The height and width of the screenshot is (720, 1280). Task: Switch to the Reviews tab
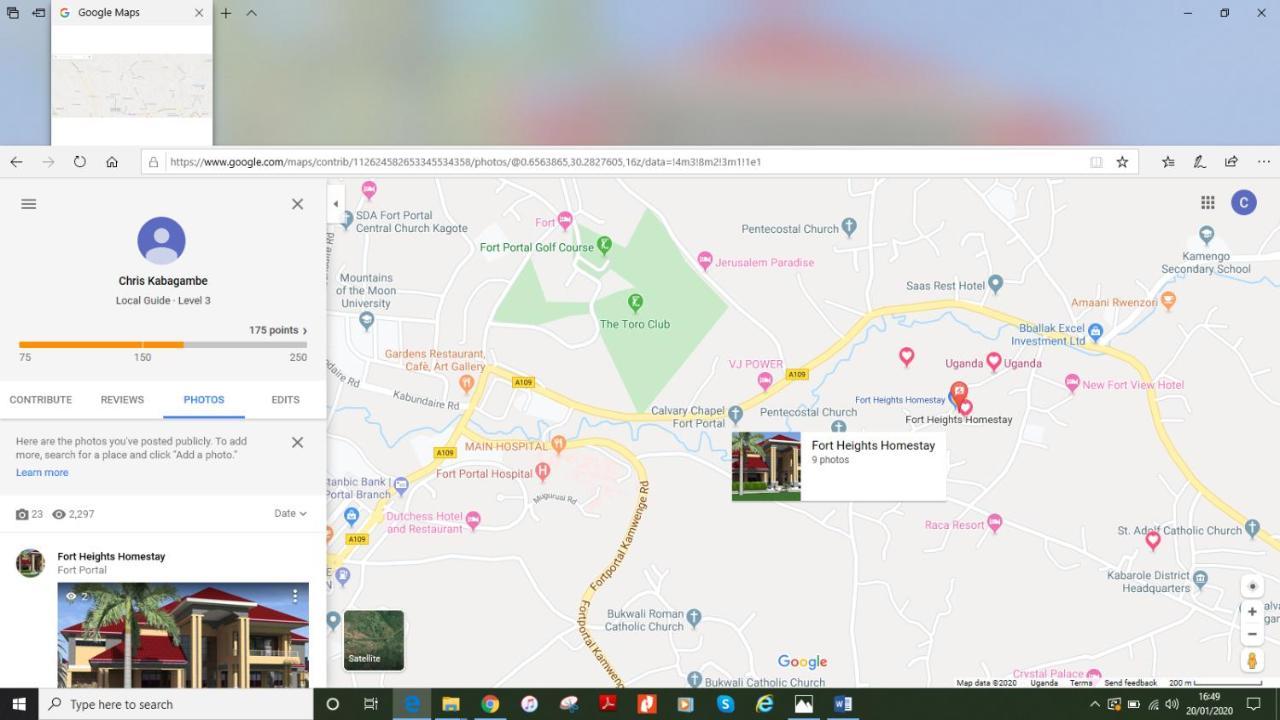click(x=122, y=399)
